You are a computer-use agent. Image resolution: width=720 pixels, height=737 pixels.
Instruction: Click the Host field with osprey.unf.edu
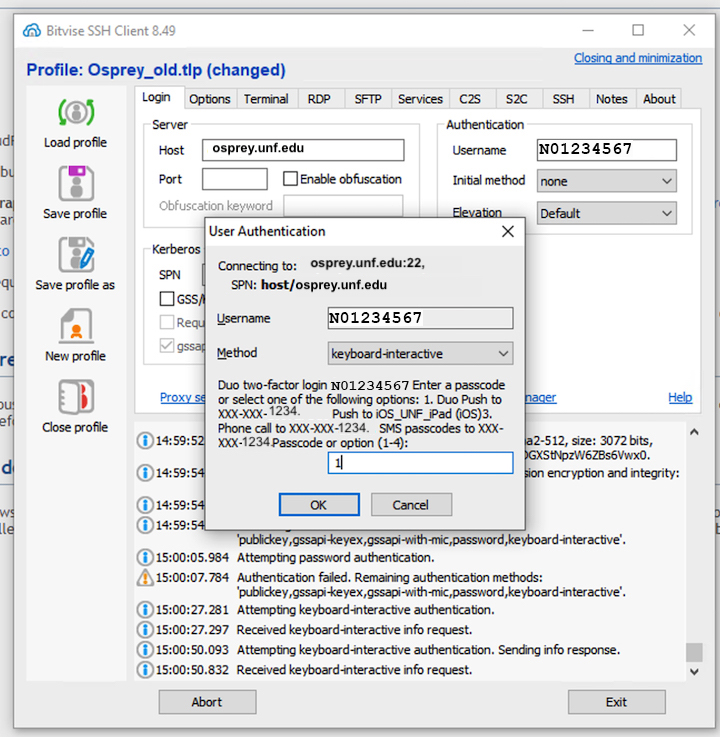[303, 150]
